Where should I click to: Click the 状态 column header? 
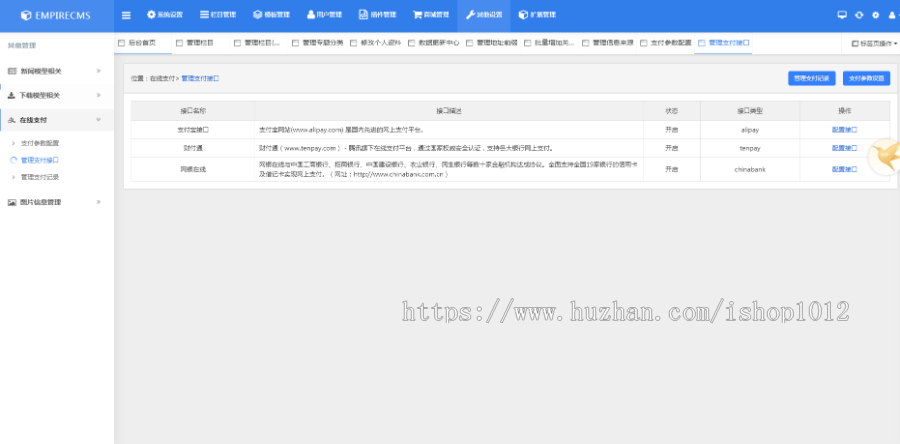click(x=672, y=111)
